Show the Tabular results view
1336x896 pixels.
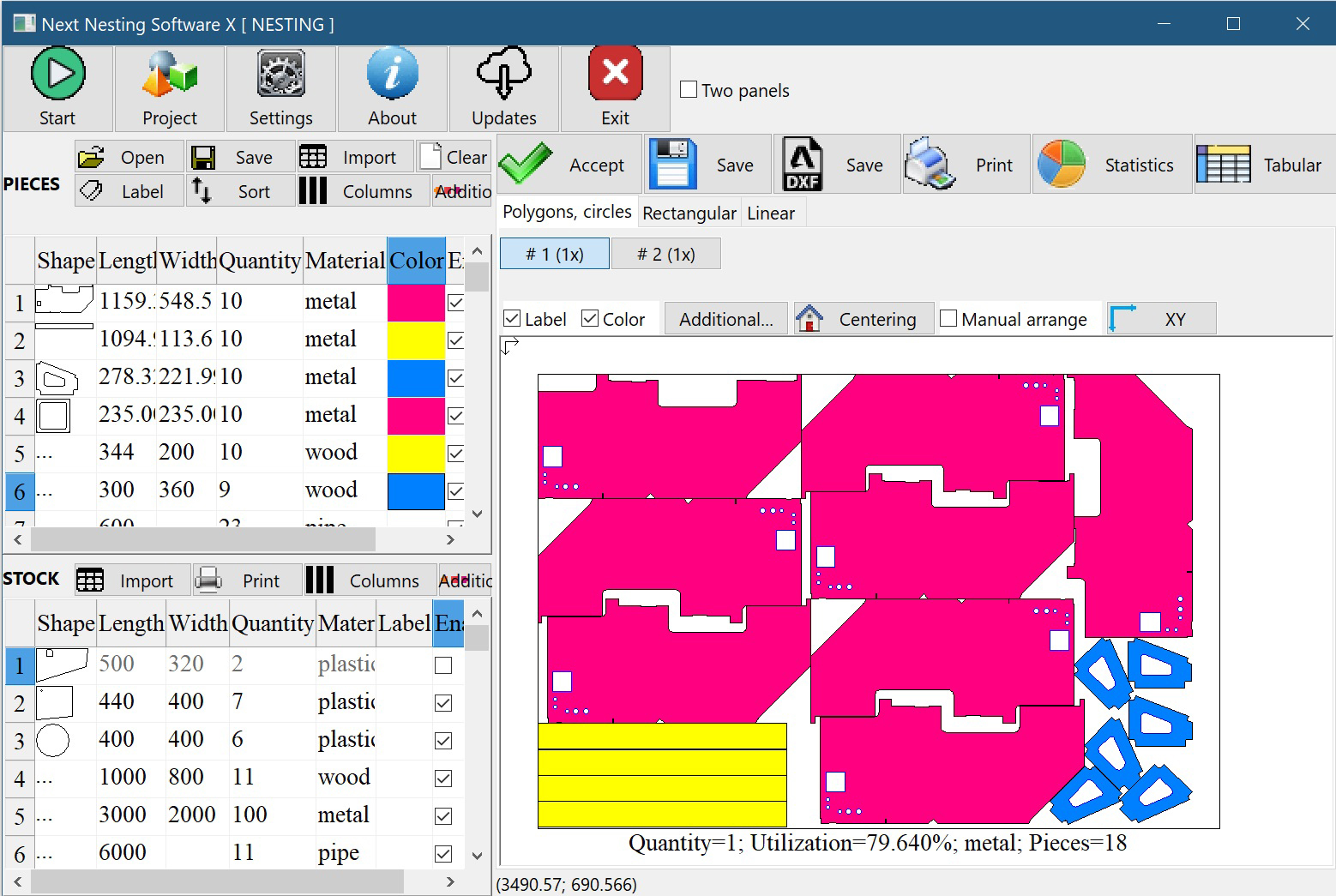(1262, 165)
